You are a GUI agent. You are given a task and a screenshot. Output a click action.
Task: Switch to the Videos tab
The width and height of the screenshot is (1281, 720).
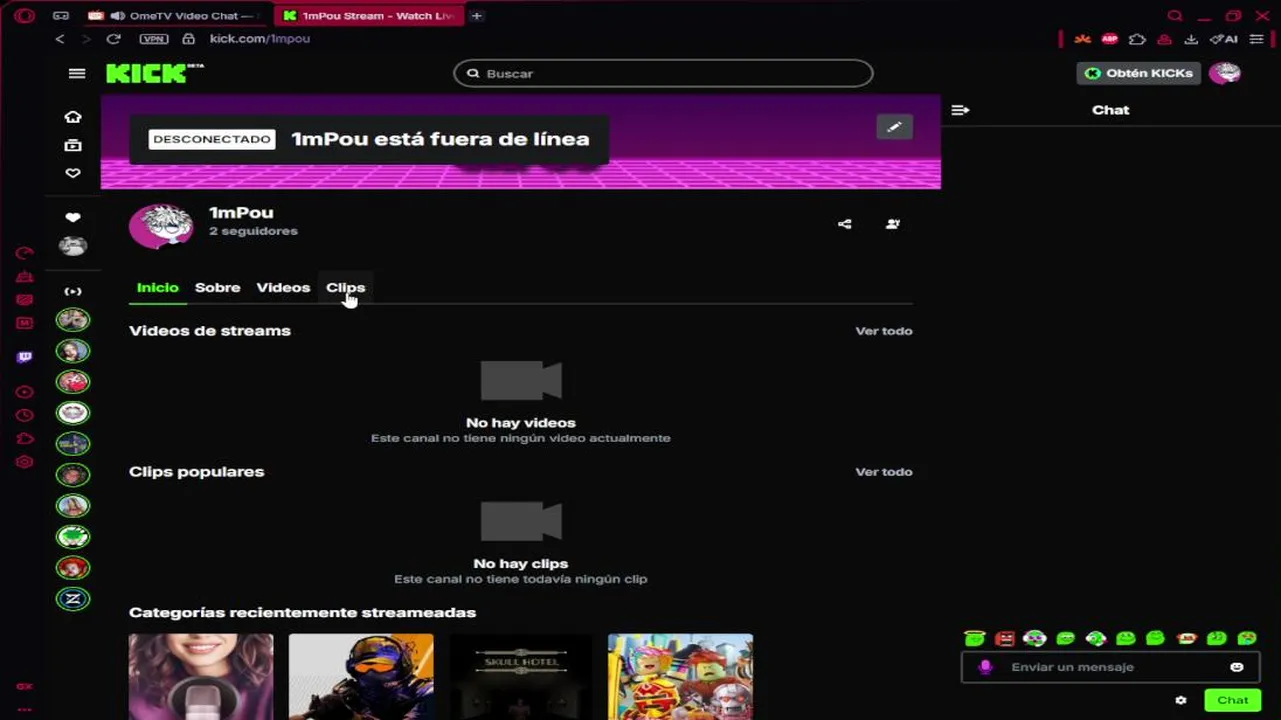283,287
